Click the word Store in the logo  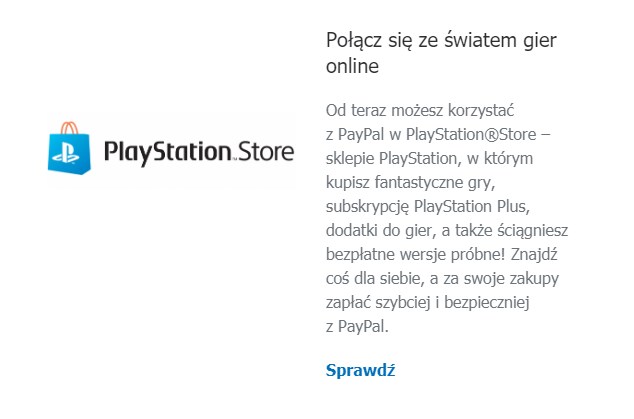(x=266, y=153)
